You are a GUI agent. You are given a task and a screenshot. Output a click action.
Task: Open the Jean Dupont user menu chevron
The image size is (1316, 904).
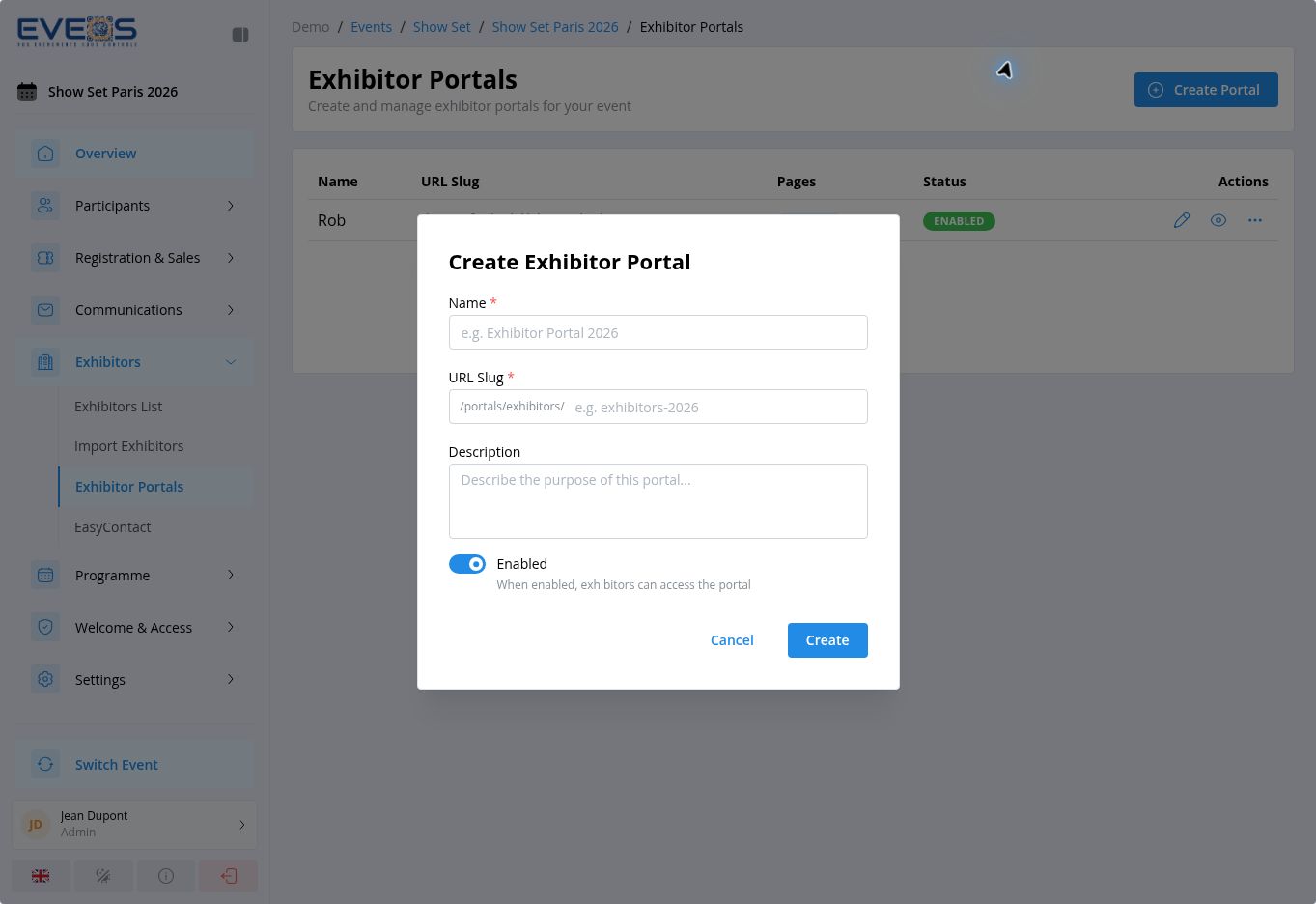click(242, 825)
